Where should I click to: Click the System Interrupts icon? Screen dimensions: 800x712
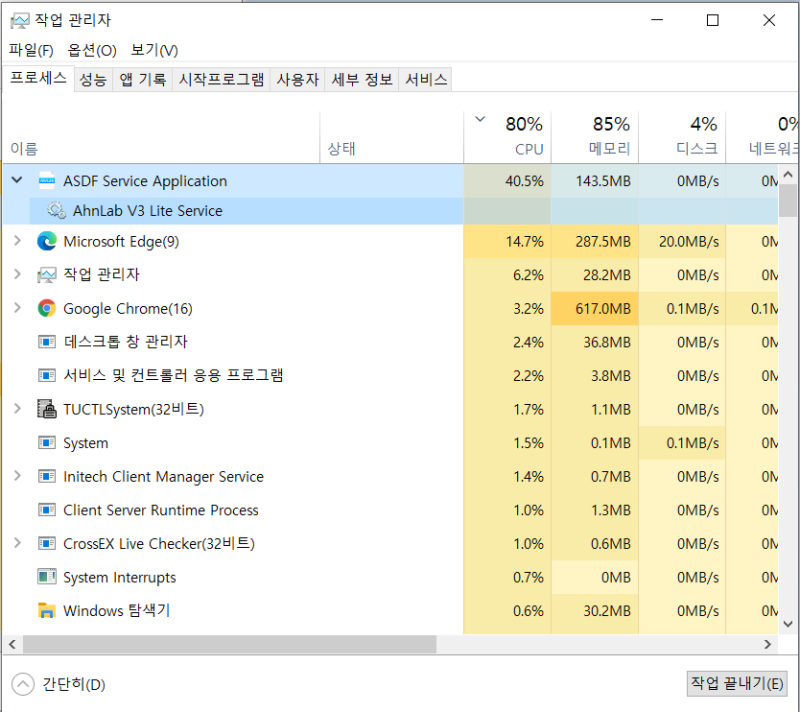tap(47, 577)
